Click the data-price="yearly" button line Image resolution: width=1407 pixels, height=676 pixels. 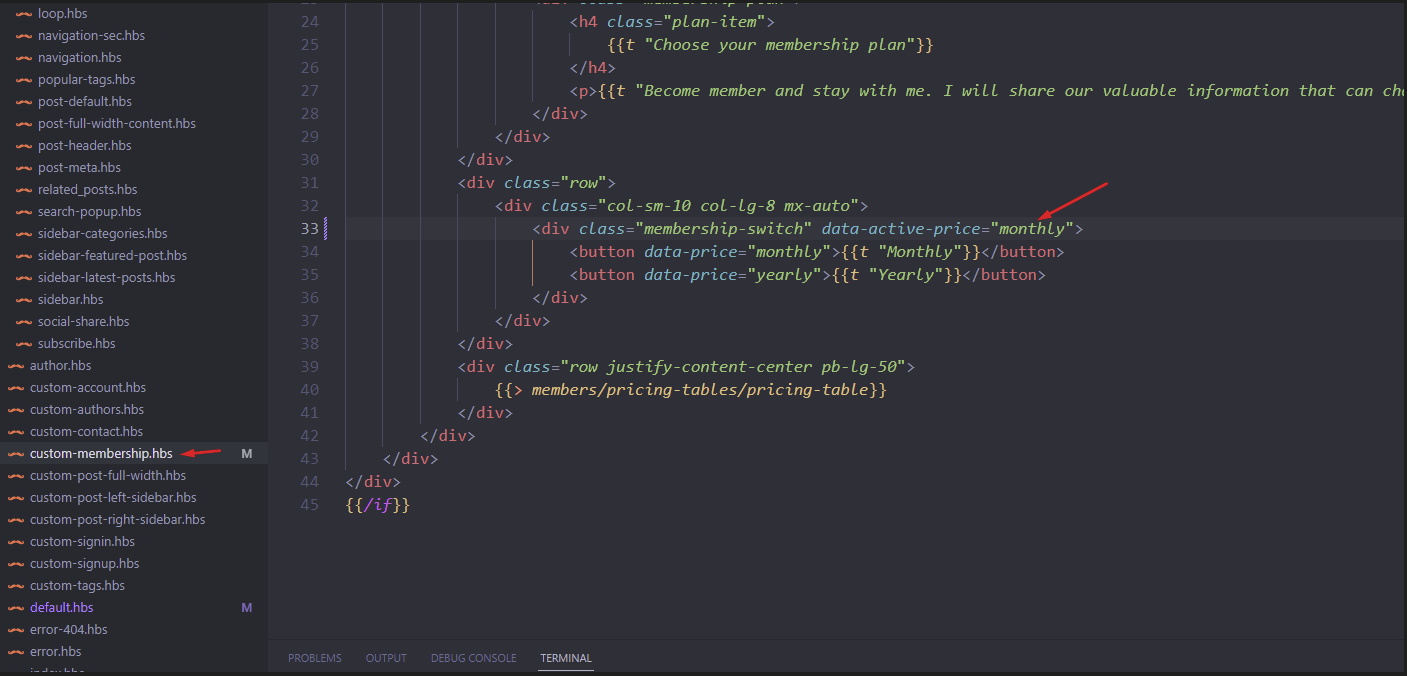[807, 274]
